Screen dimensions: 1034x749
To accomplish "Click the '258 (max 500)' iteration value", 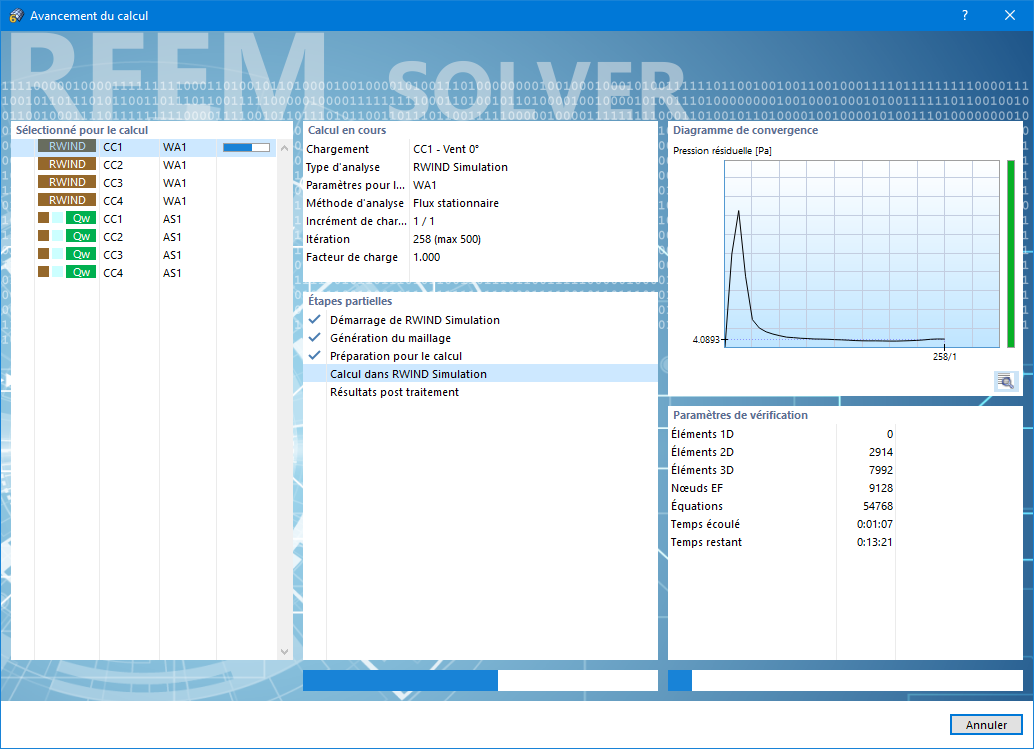I will 447,239.
